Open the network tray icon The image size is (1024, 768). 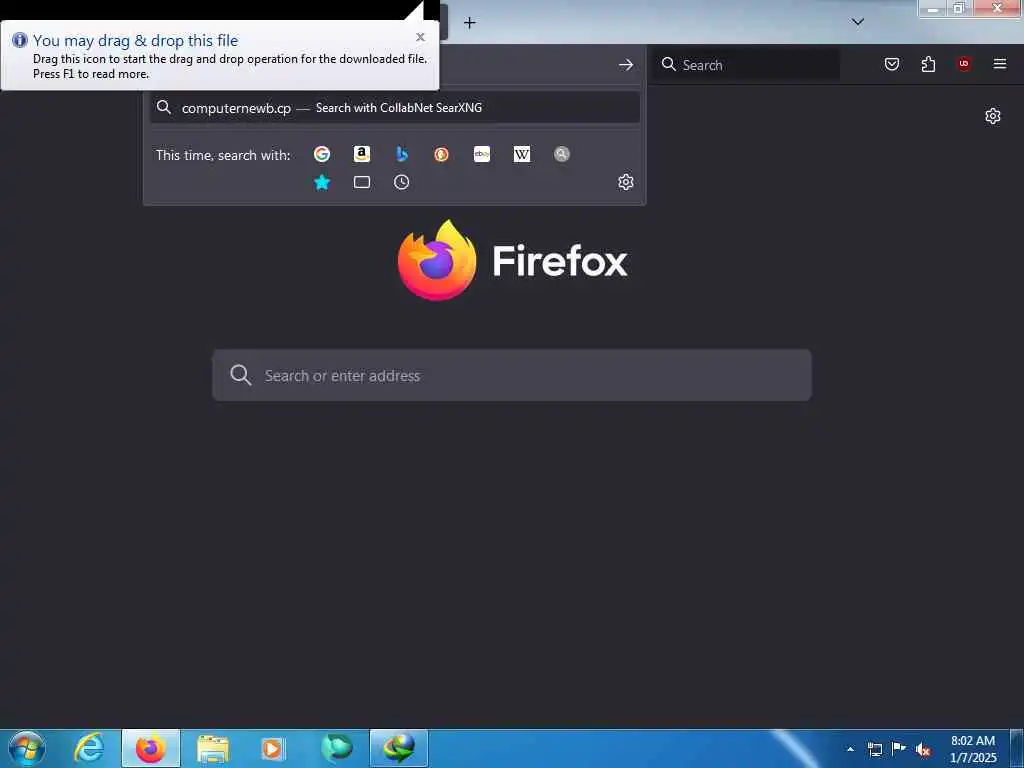tap(874, 749)
